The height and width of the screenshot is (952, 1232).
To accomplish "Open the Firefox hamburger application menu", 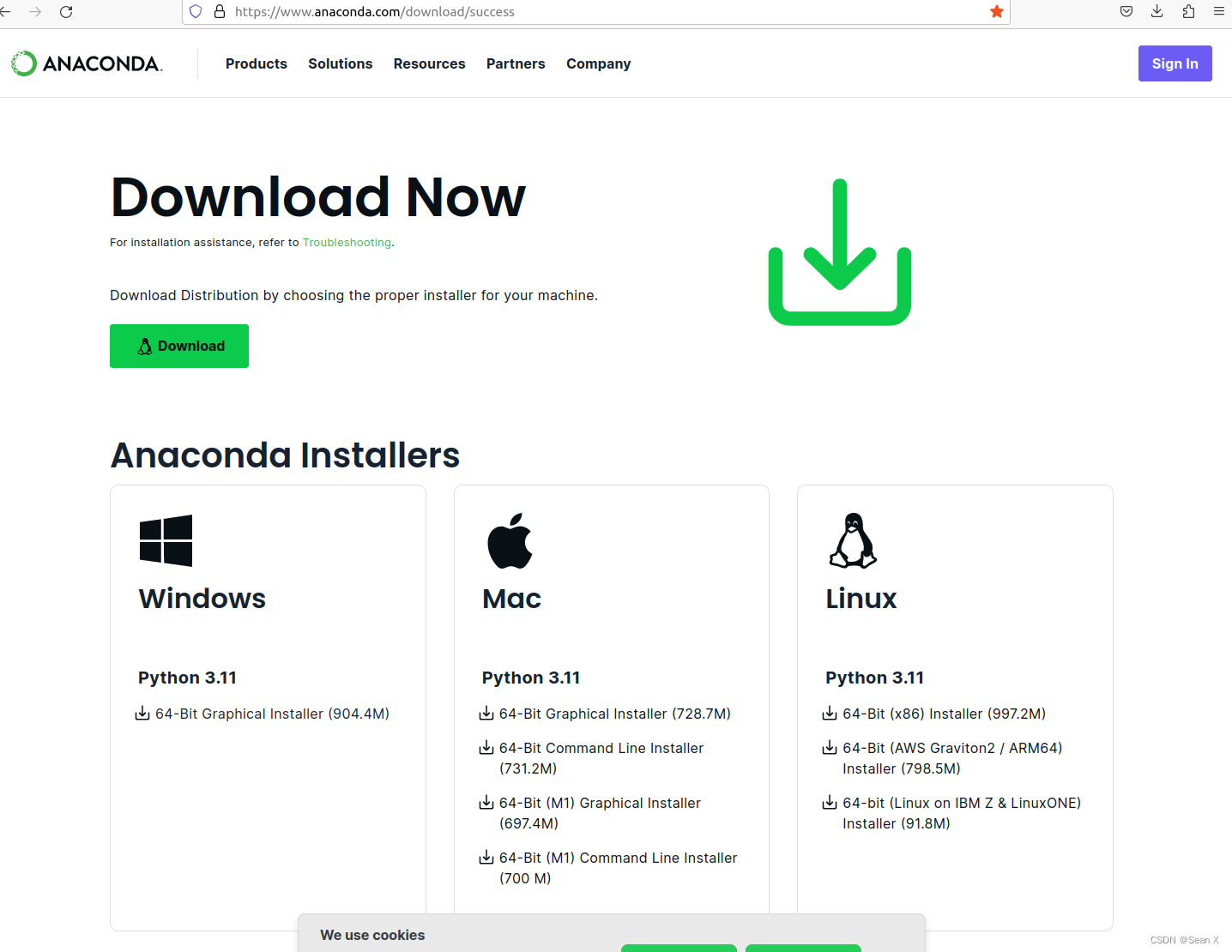I will (1218, 11).
